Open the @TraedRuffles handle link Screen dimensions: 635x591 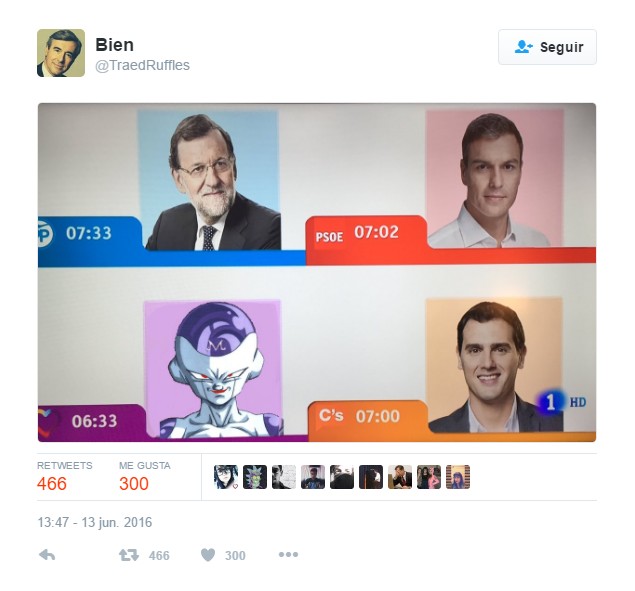click(142, 65)
